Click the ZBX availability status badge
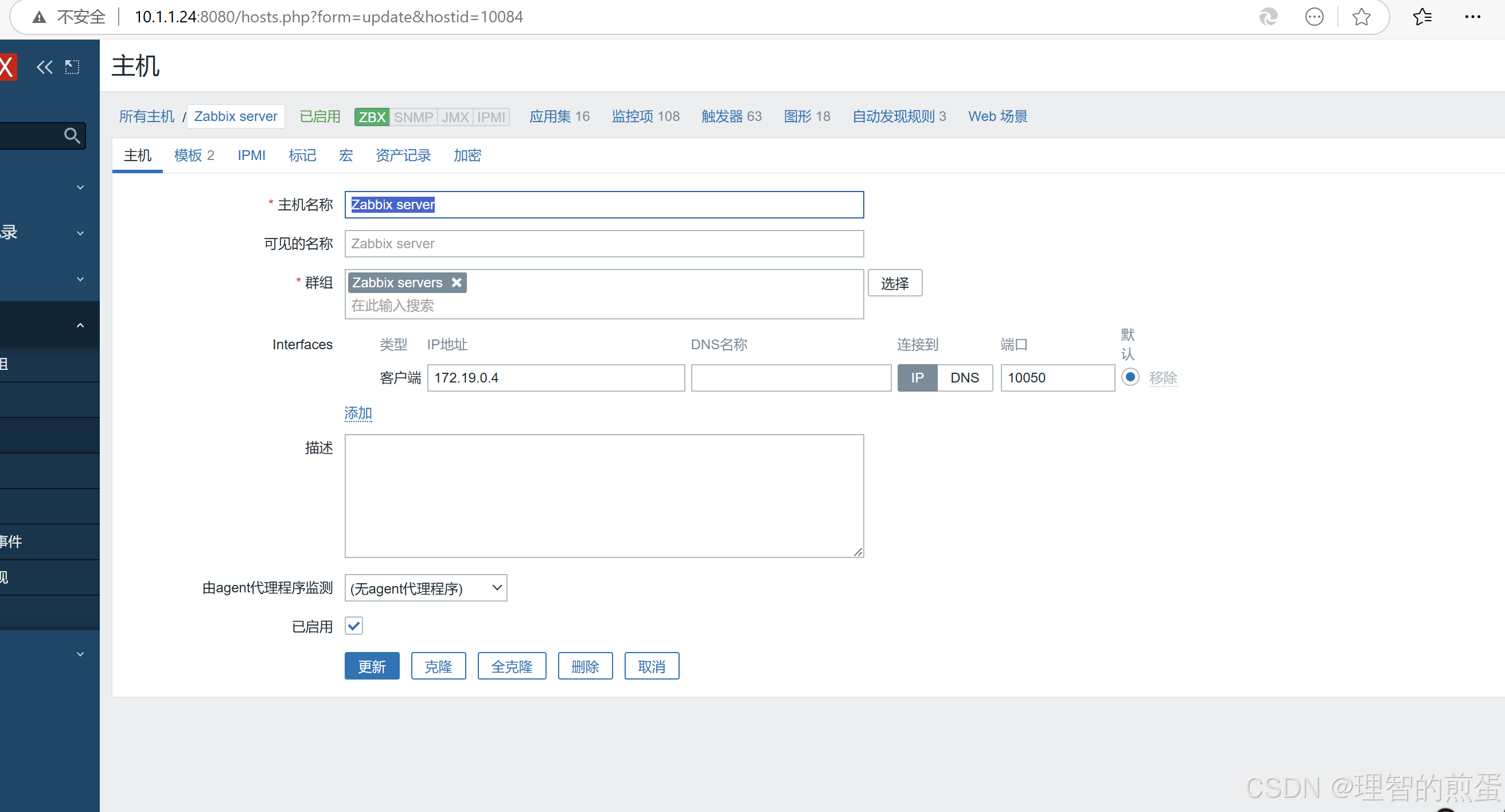The width and height of the screenshot is (1505, 812). coord(372,117)
